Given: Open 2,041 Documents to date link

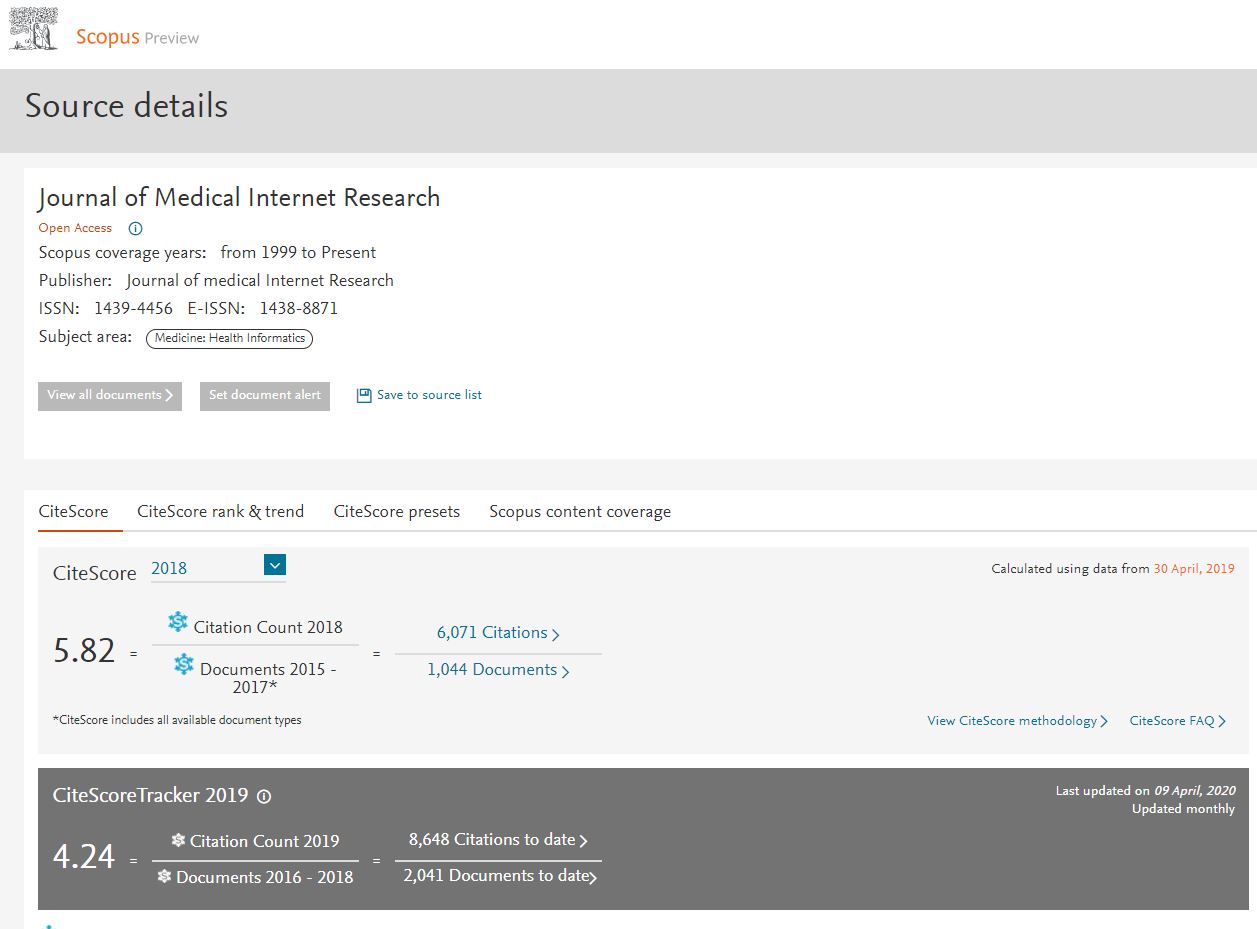Looking at the screenshot, I should [x=500, y=876].
